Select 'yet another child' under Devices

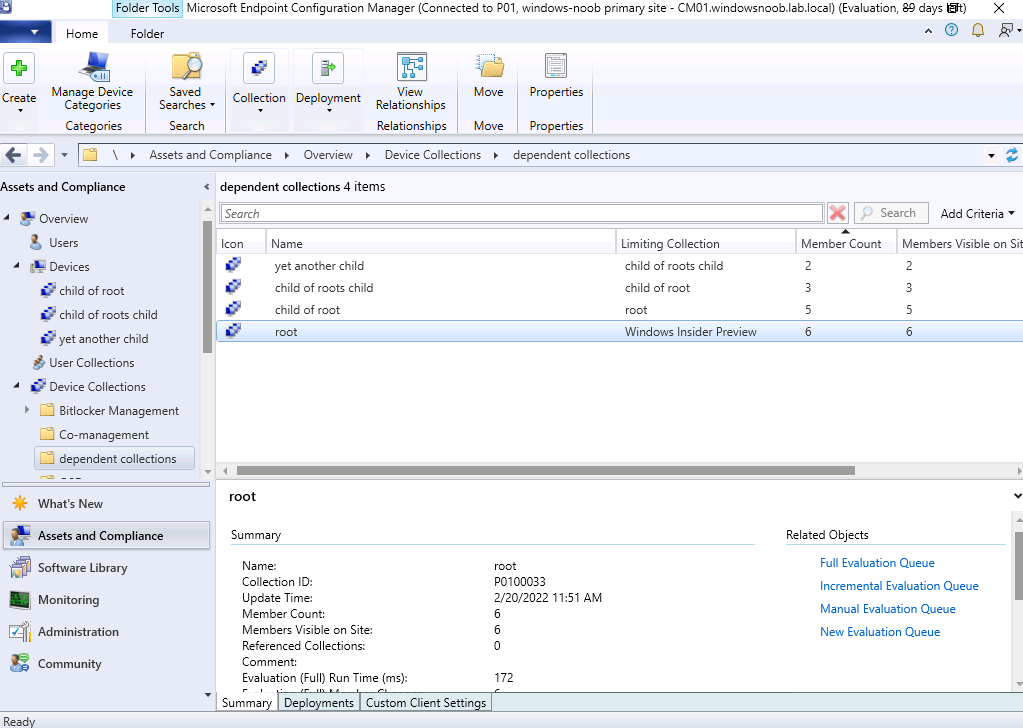click(104, 339)
